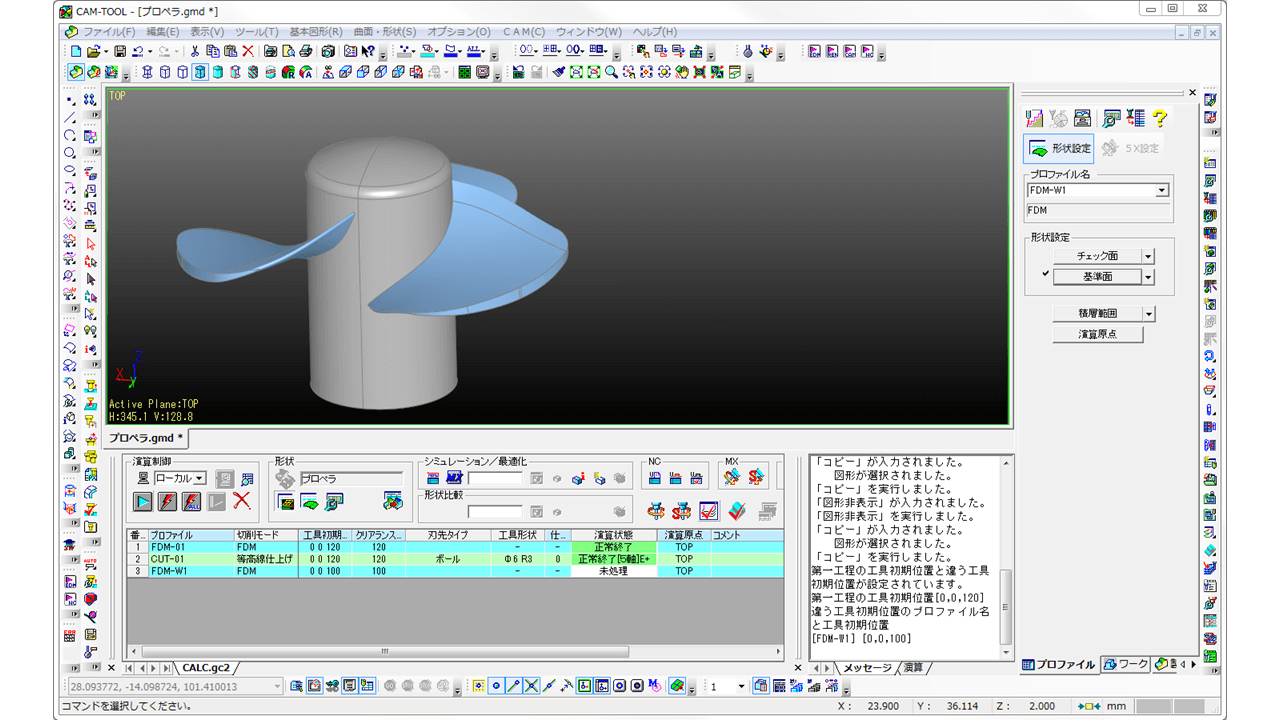Click the scissors Cut icon

[195, 51]
